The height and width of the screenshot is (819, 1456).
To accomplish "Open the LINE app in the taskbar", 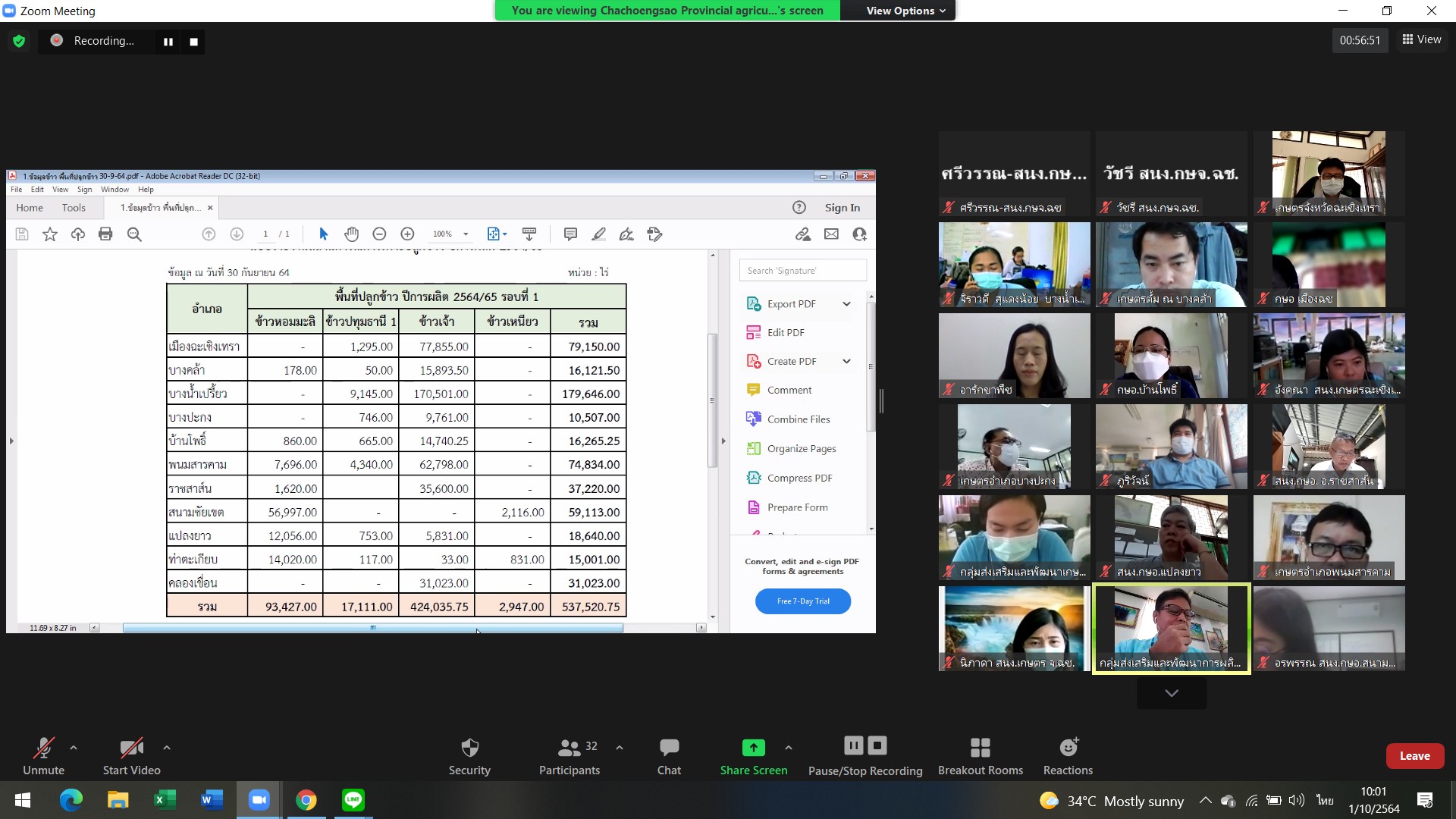I will 353,799.
